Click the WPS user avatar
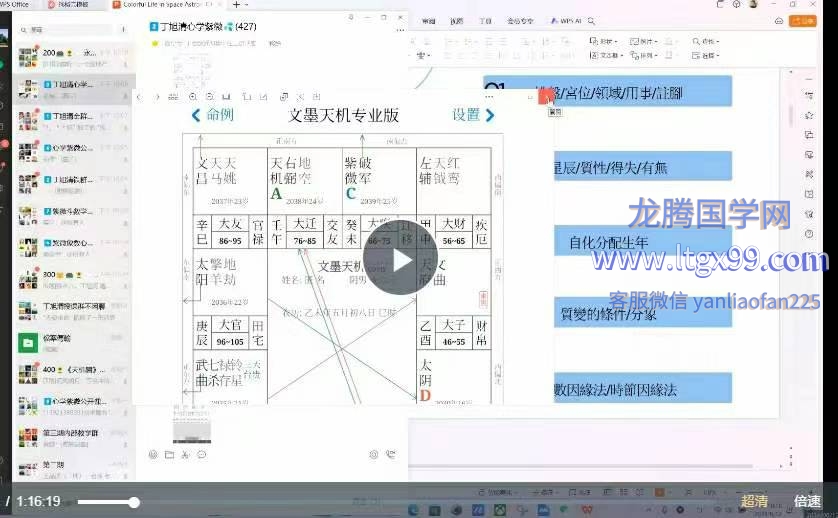 click(x=754, y=4)
